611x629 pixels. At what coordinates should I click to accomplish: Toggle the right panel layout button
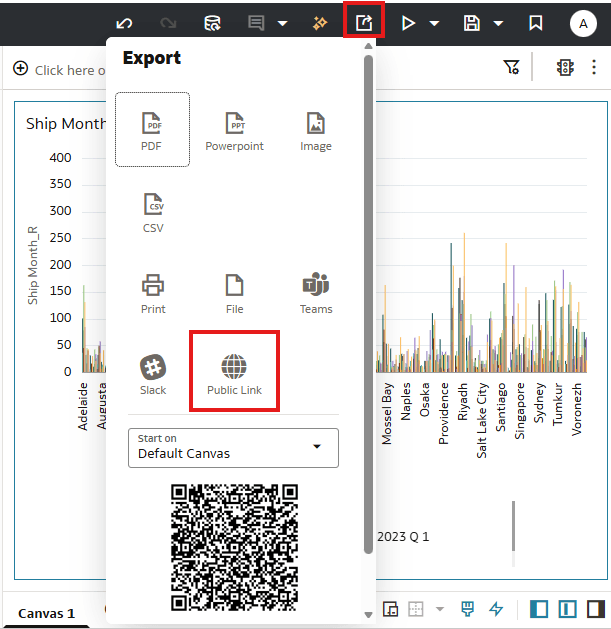(x=596, y=609)
